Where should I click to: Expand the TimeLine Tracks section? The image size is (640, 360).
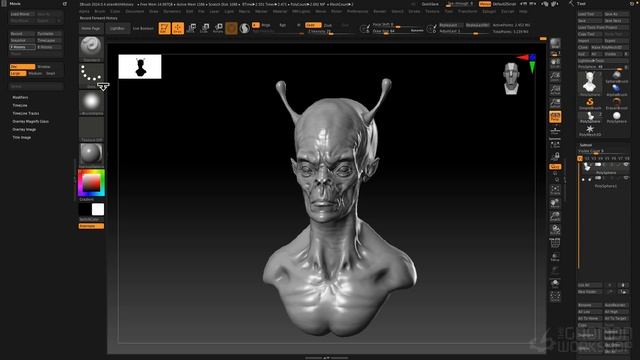[26, 113]
